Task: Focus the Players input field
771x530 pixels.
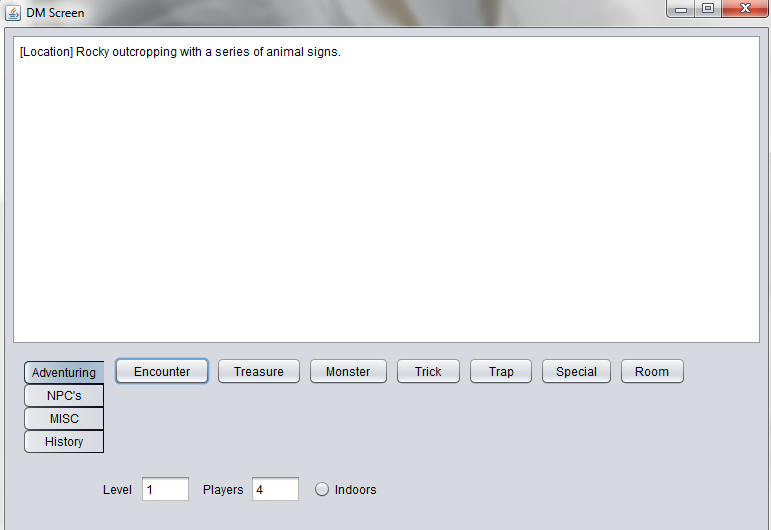Action: coord(275,489)
